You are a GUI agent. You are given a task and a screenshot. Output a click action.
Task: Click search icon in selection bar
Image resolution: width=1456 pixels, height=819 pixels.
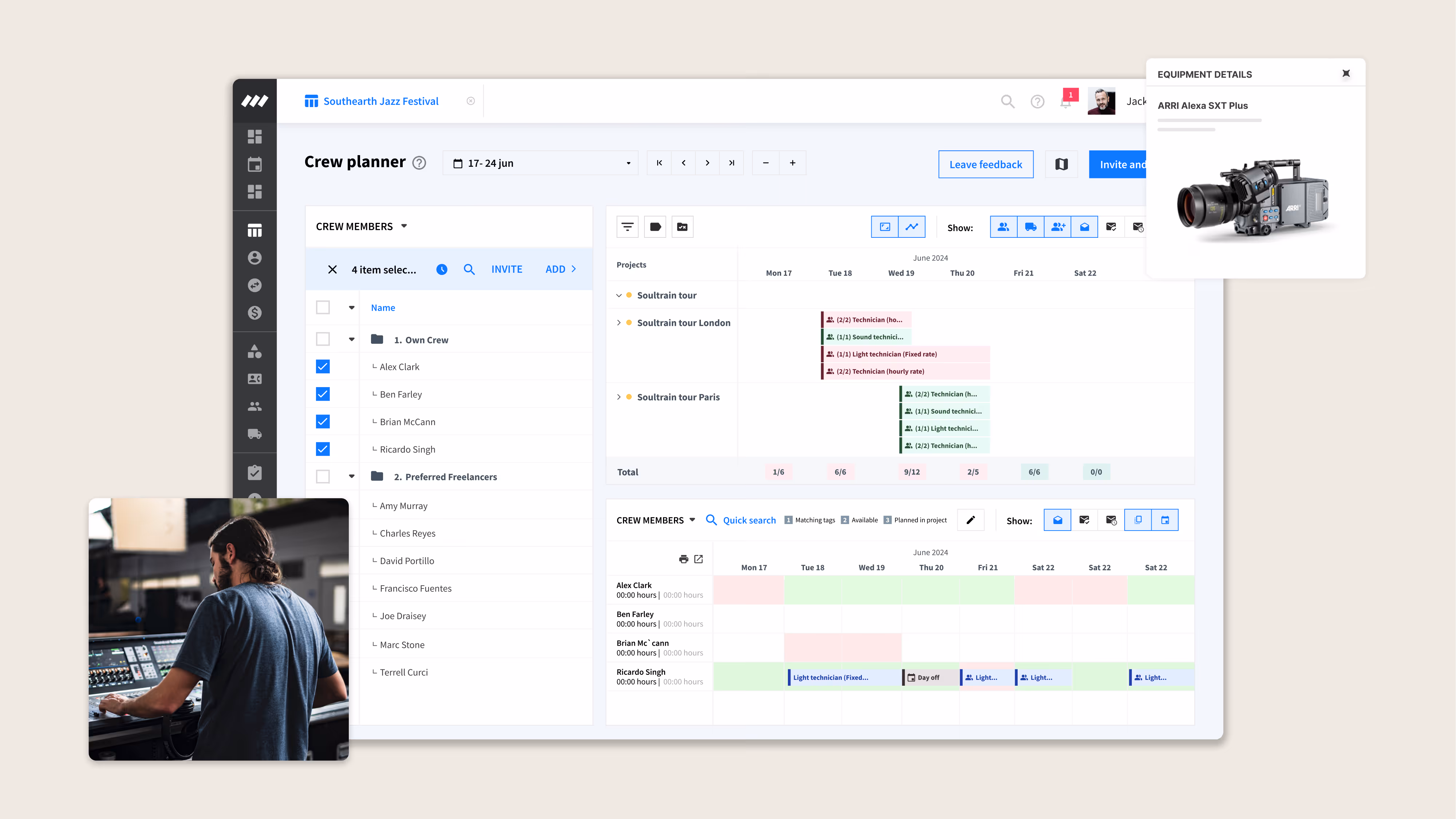[469, 269]
